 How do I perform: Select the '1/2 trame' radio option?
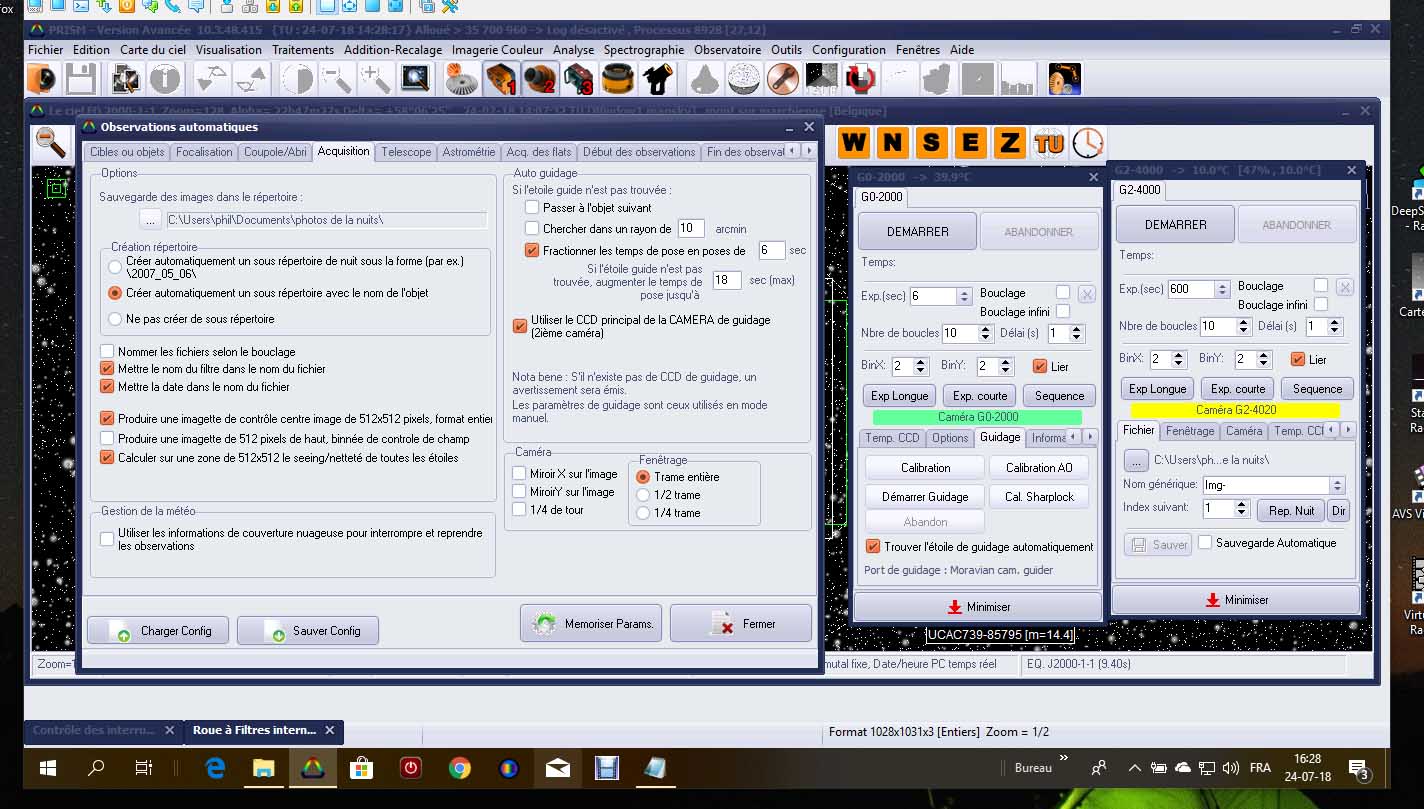(643, 495)
